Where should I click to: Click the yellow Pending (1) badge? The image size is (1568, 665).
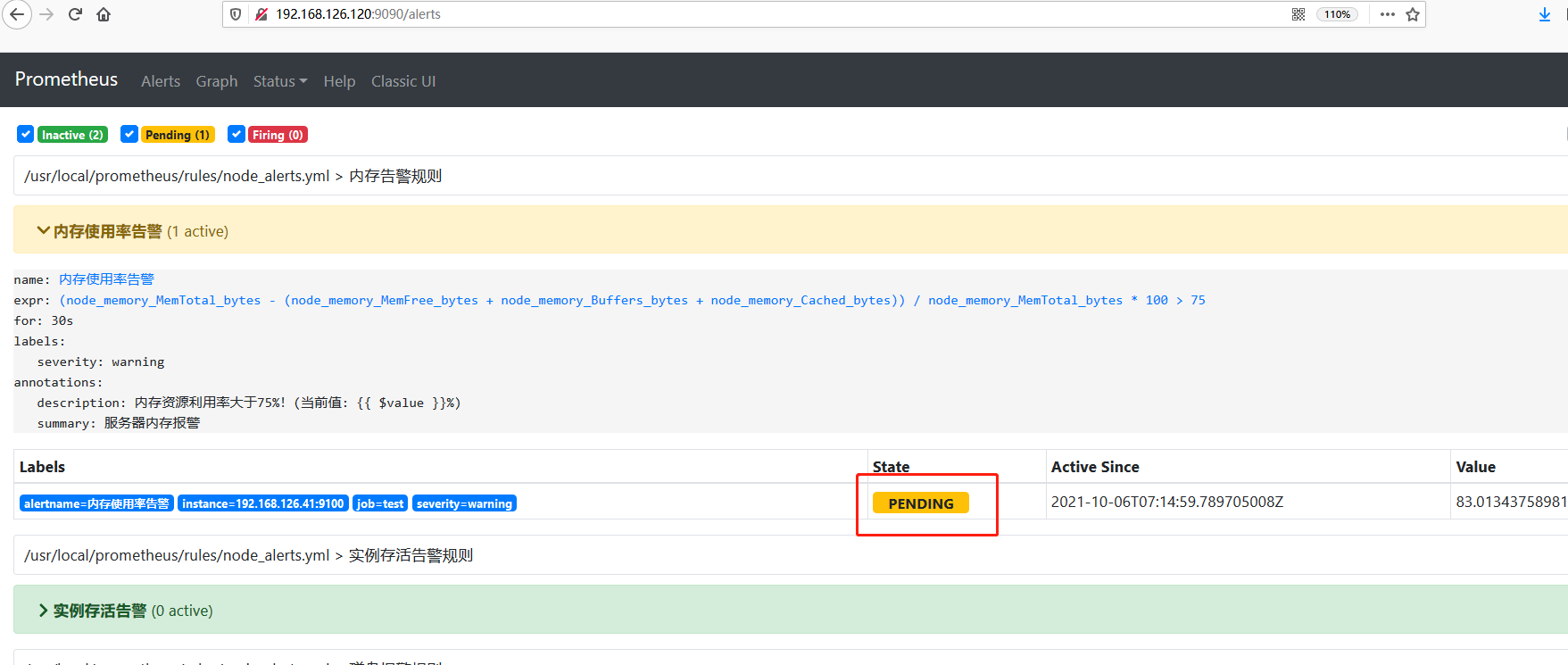pos(178,135)
